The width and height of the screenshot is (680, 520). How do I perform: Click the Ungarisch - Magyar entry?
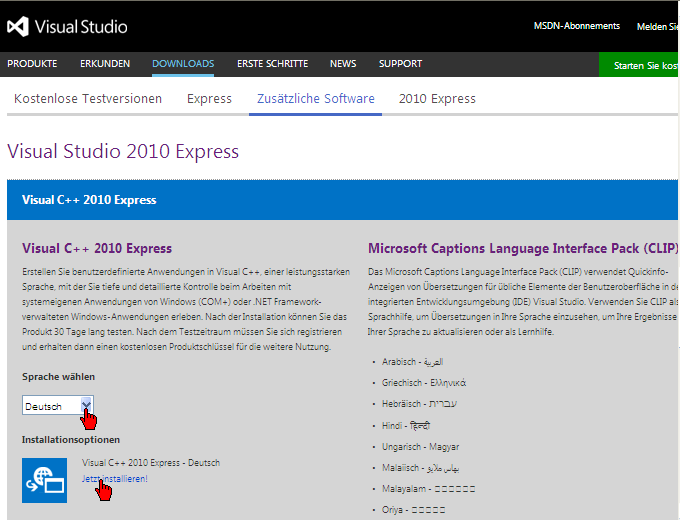point(420,447)
